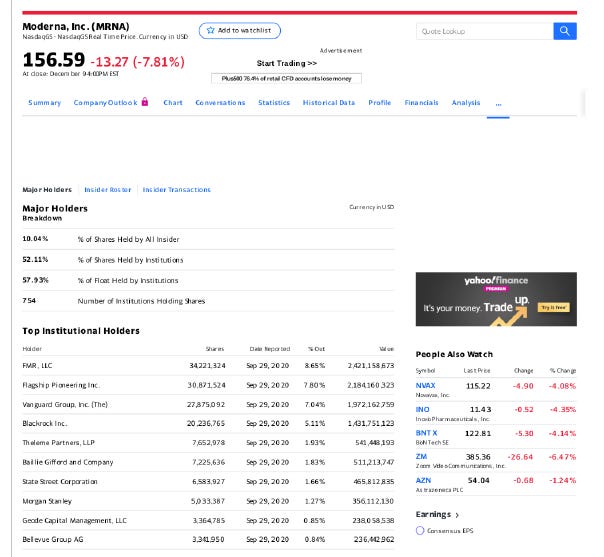Click the Moderna, Inc. (MRNA) title
This screenshot has height=557, width=604.
[76, 27]
